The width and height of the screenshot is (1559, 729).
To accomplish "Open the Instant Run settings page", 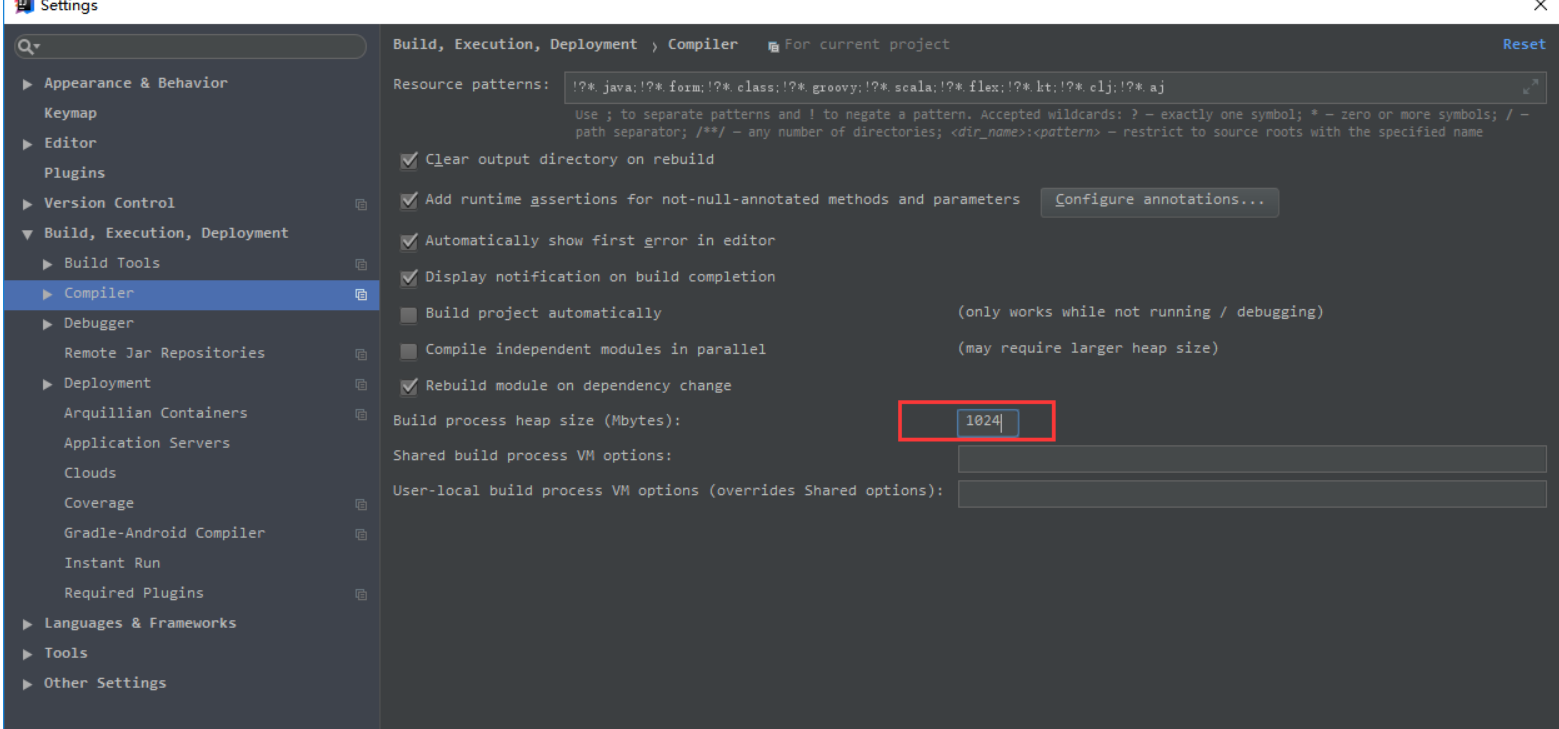I will pos(112,563).
